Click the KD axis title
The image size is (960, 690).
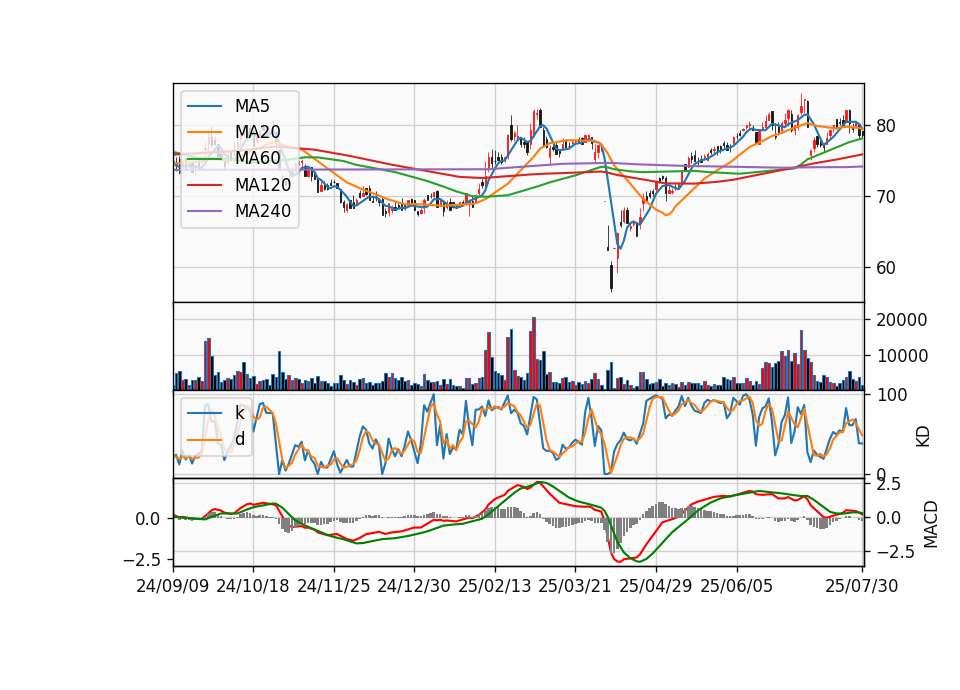coord(923,437)
